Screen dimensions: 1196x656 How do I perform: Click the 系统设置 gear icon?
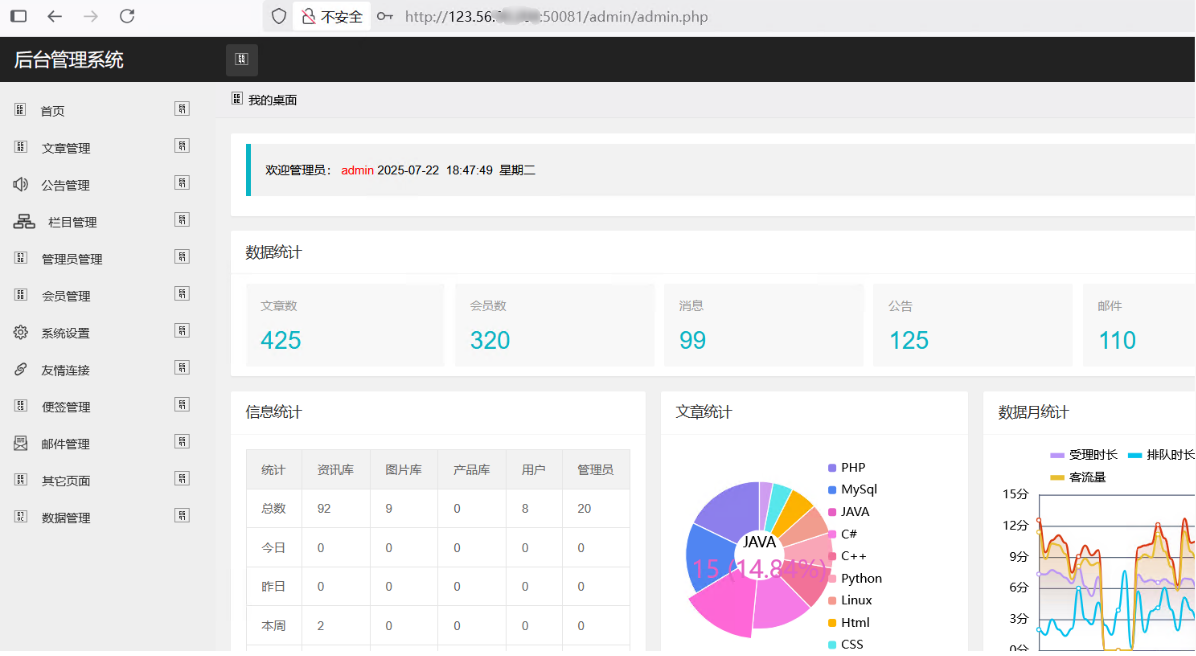pyautogui.click(x=20, y=332)
